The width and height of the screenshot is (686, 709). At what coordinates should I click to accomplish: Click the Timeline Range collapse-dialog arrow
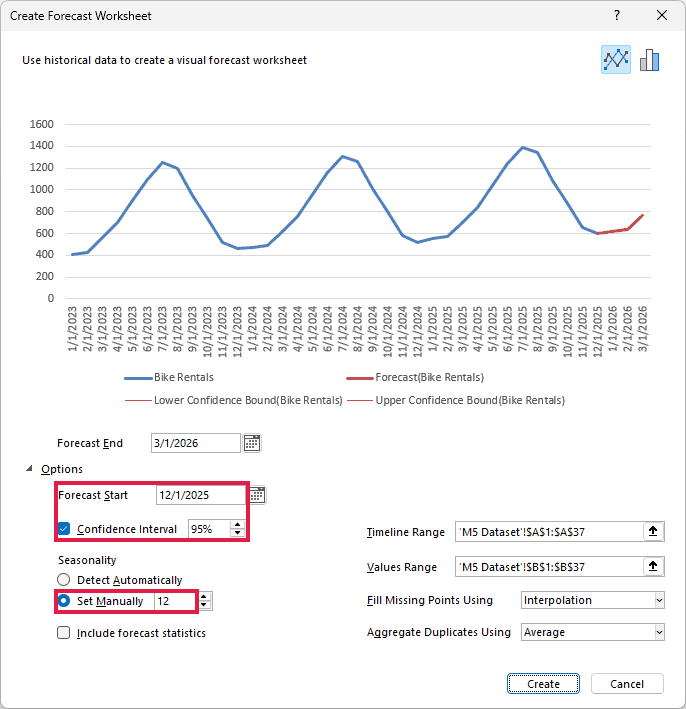coord(653,531)
